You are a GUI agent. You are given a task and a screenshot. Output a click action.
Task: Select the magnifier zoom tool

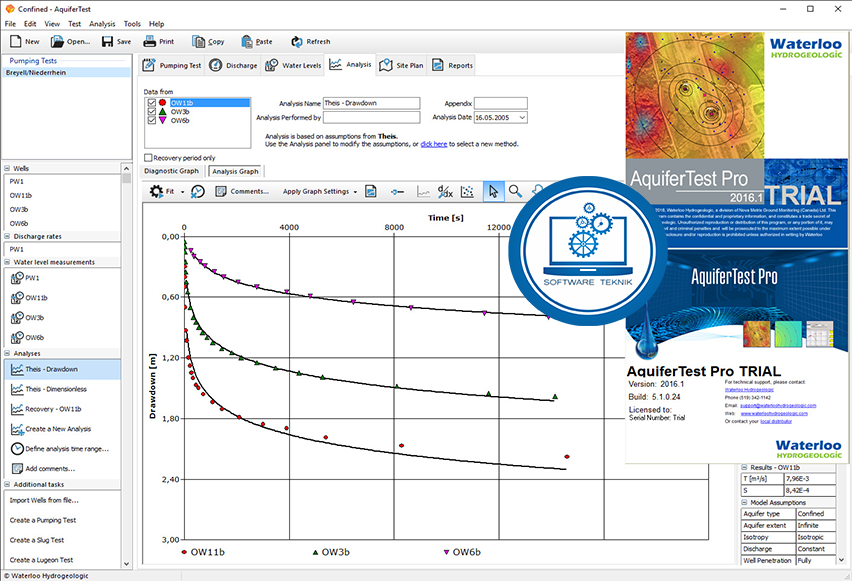click(515, 191)
